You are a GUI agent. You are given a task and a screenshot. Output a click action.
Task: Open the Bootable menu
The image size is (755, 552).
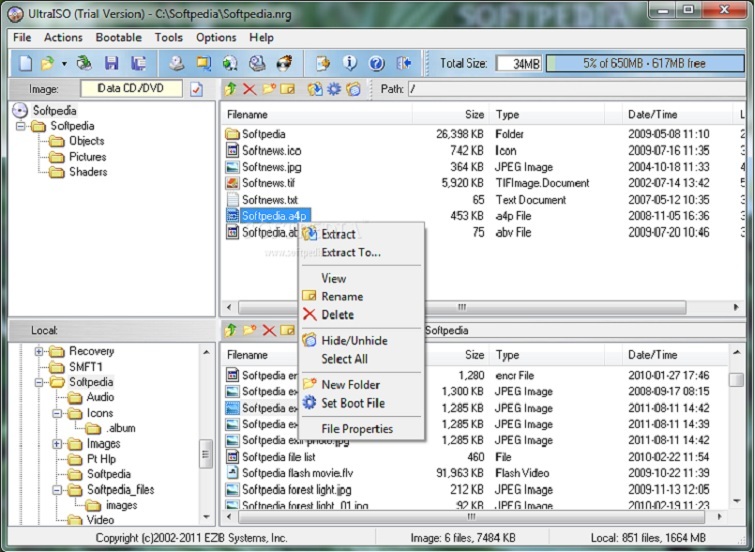pos(118,37)
